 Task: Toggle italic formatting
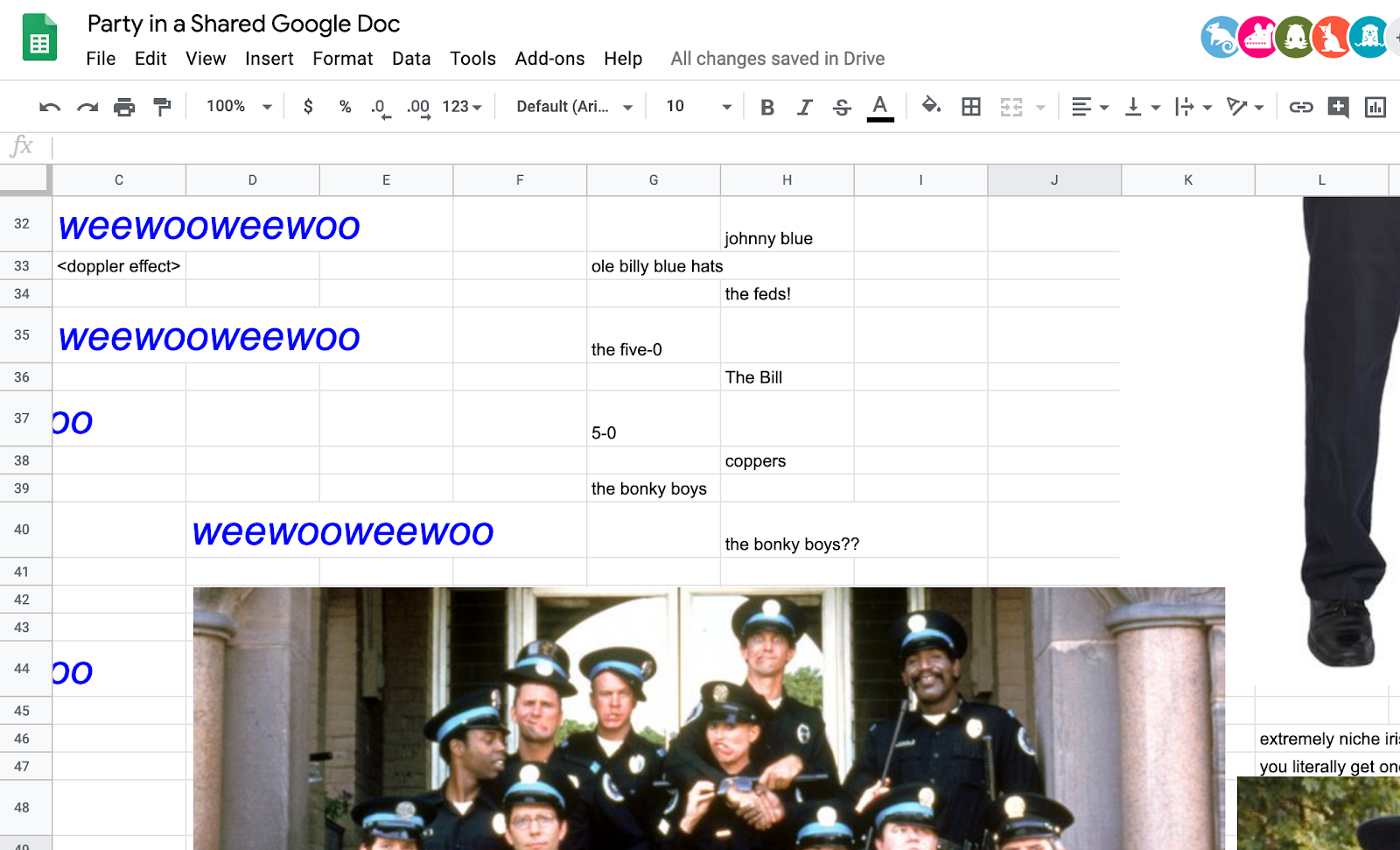805,107
